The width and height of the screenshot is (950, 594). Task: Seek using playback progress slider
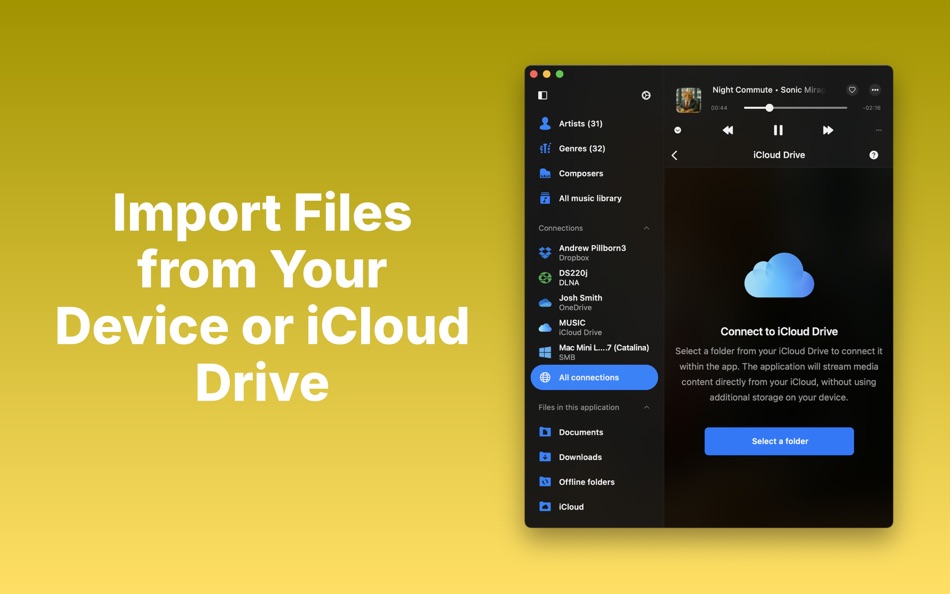point(796,108)
